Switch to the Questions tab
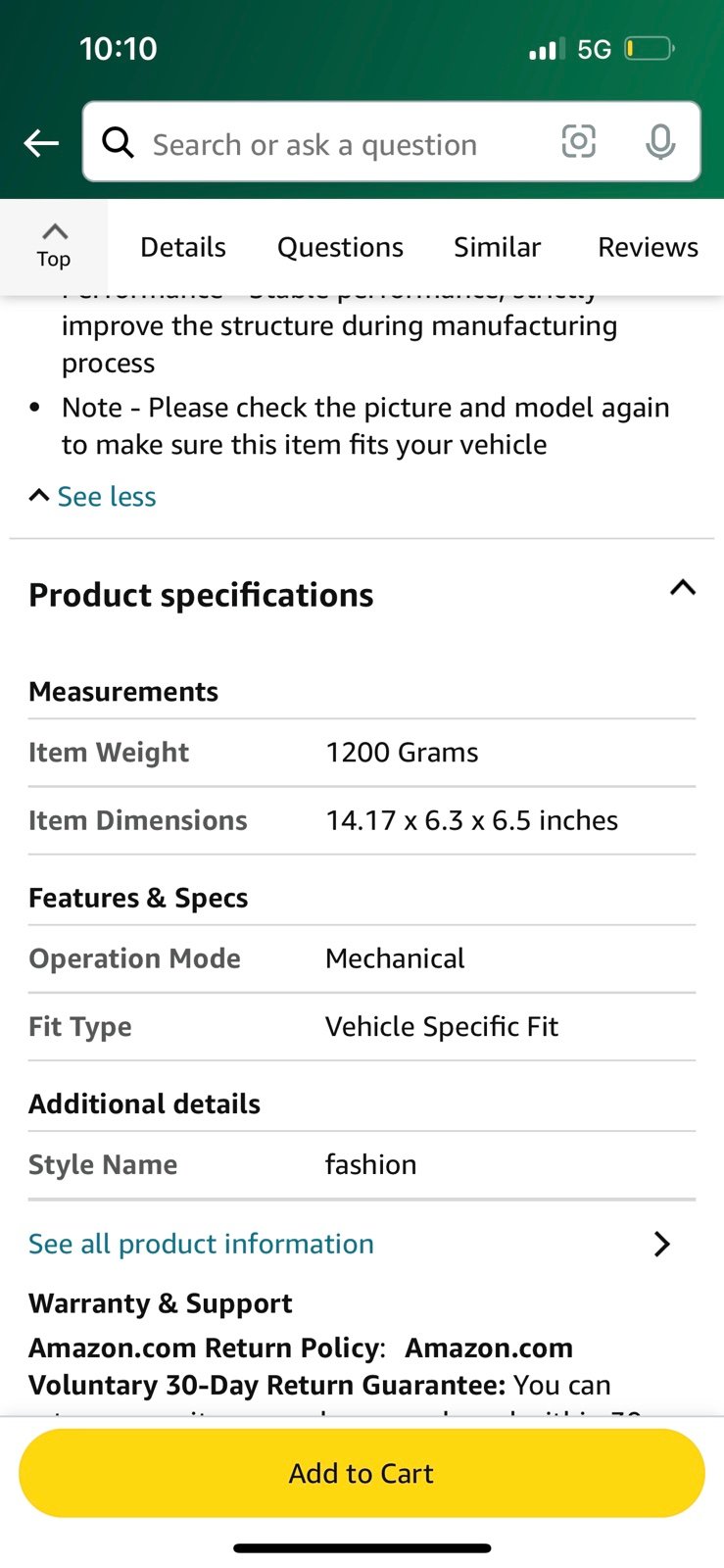 tap(340, 247)
